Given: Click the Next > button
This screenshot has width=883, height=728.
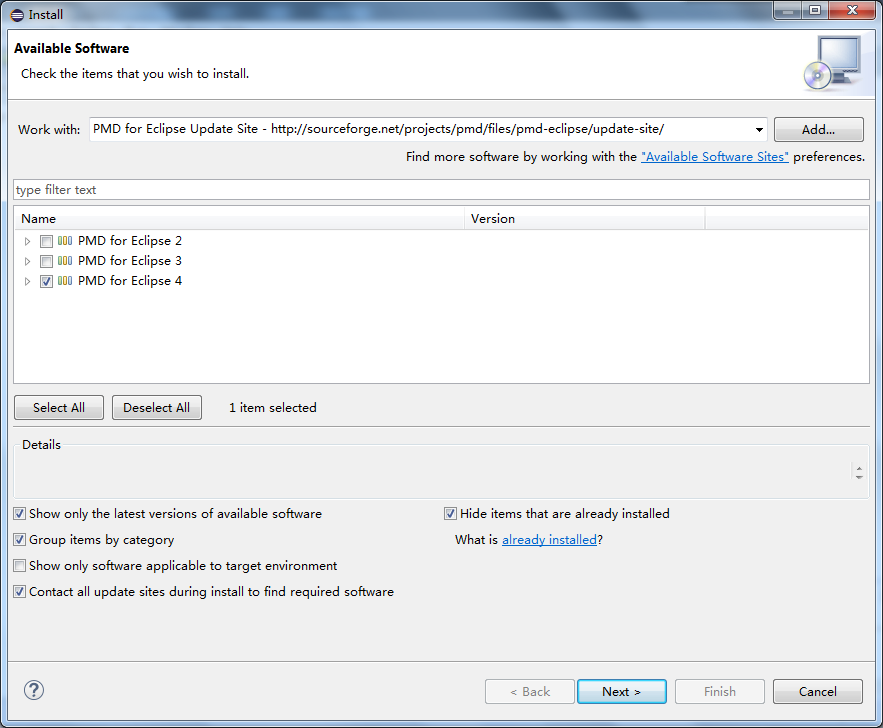Looking at the screenshot, I should [x=622, y=691].
